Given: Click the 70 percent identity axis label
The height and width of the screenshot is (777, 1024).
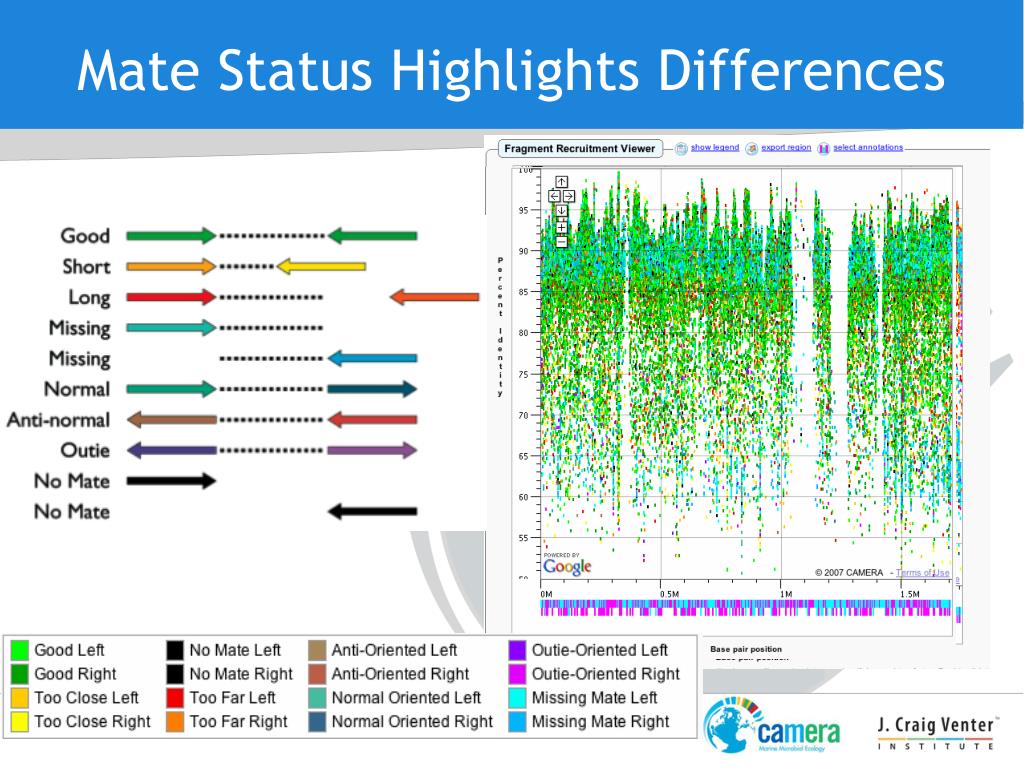Looking at the screenshot, I should pyautogui.click(x=523, y=415).
